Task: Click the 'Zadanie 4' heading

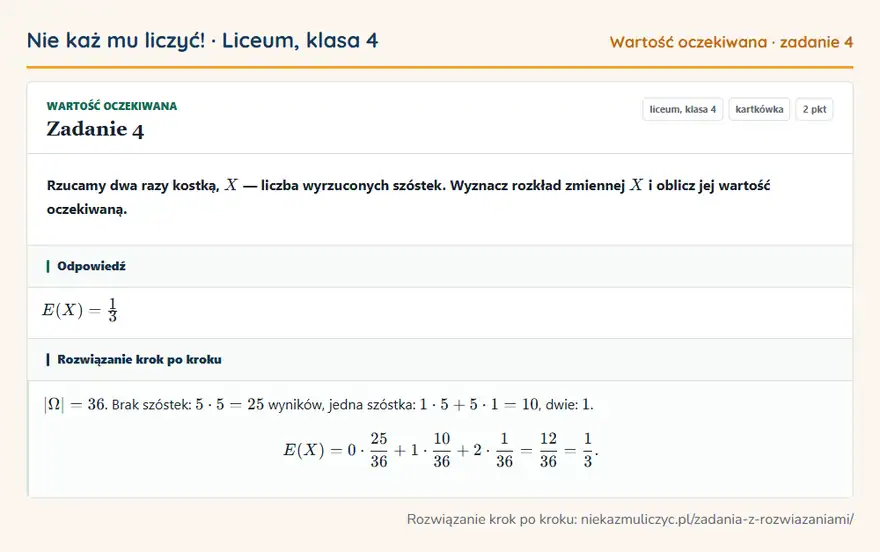Action: tap(95, 130)
